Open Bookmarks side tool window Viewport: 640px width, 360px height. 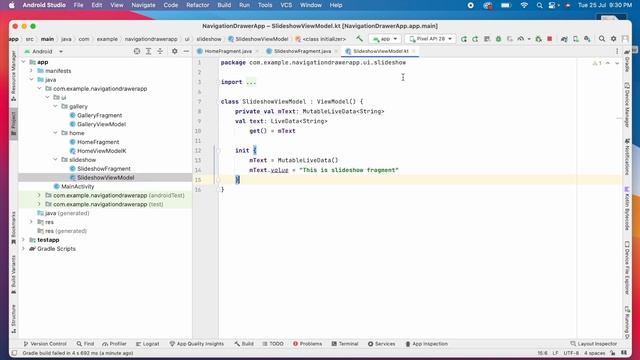pyautogui.click(x=13, y=228)
